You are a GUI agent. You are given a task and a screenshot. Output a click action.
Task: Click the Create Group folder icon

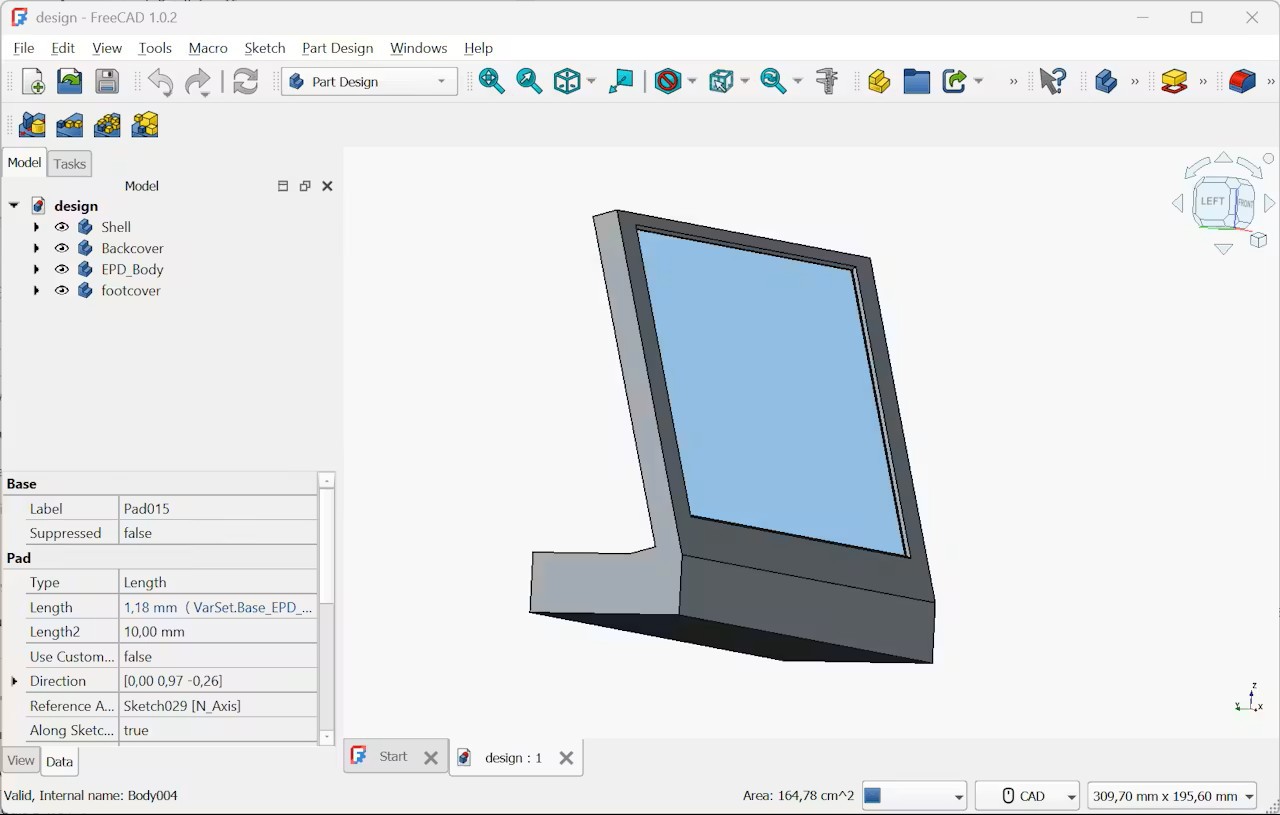click(916, 82)
